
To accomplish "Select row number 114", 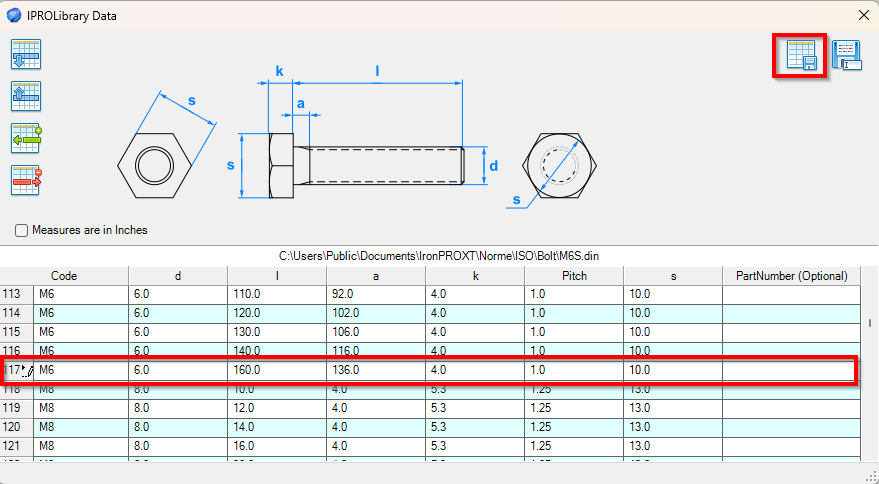I will click(x=16, y=313).
